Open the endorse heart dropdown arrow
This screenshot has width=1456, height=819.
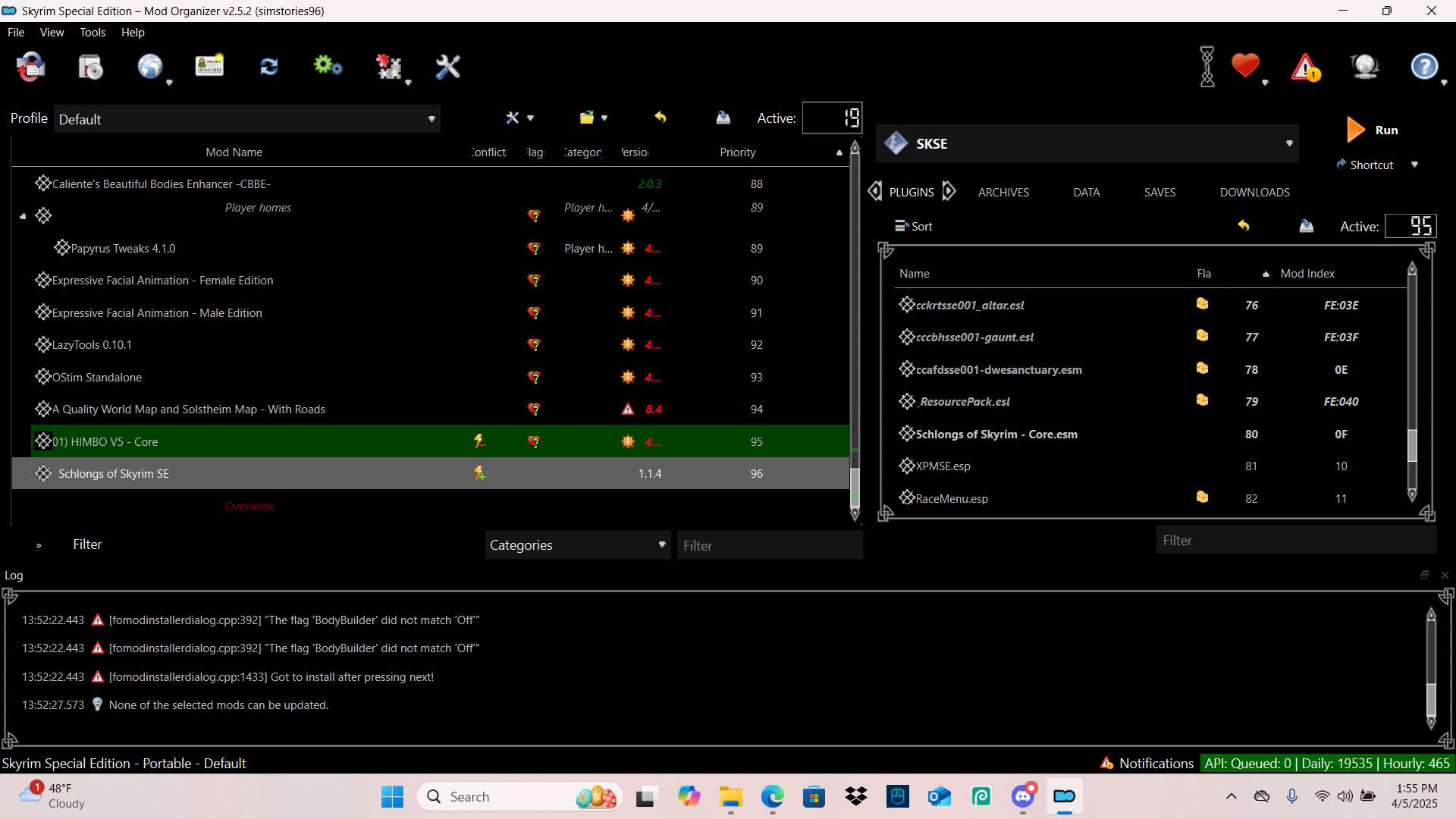[x=1265, y=82]
